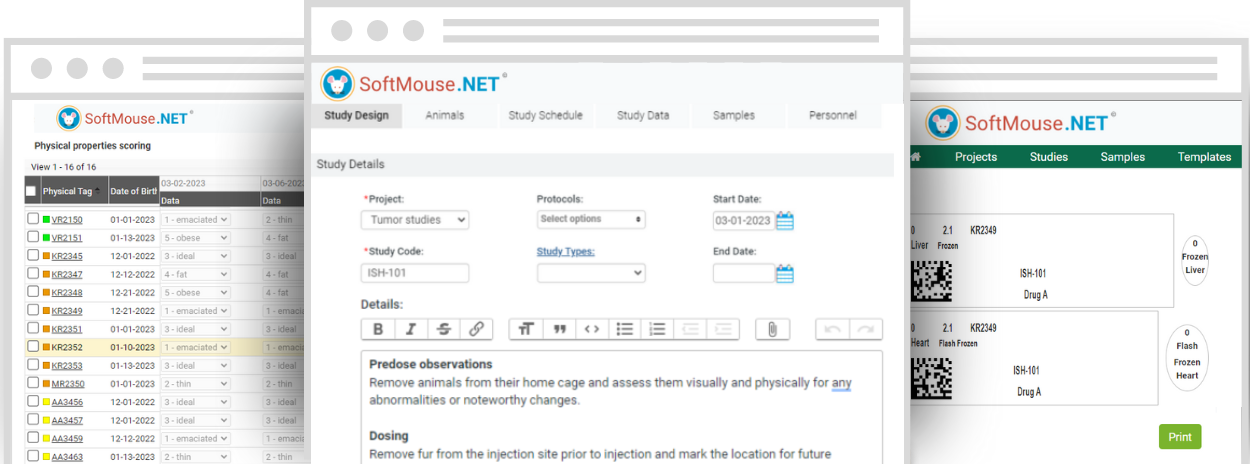Insert a code block
The image size is (1250, 464).
coord(592,328)
